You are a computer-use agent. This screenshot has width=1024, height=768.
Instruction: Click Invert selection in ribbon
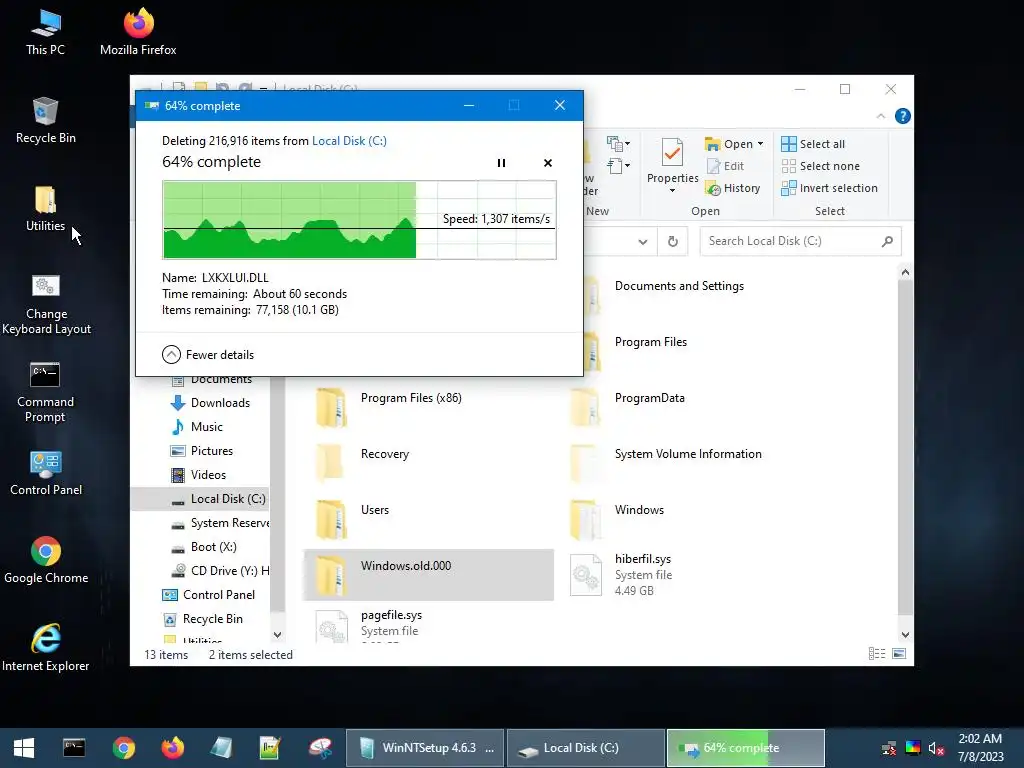pyautogui.click(x=829, y=188)
